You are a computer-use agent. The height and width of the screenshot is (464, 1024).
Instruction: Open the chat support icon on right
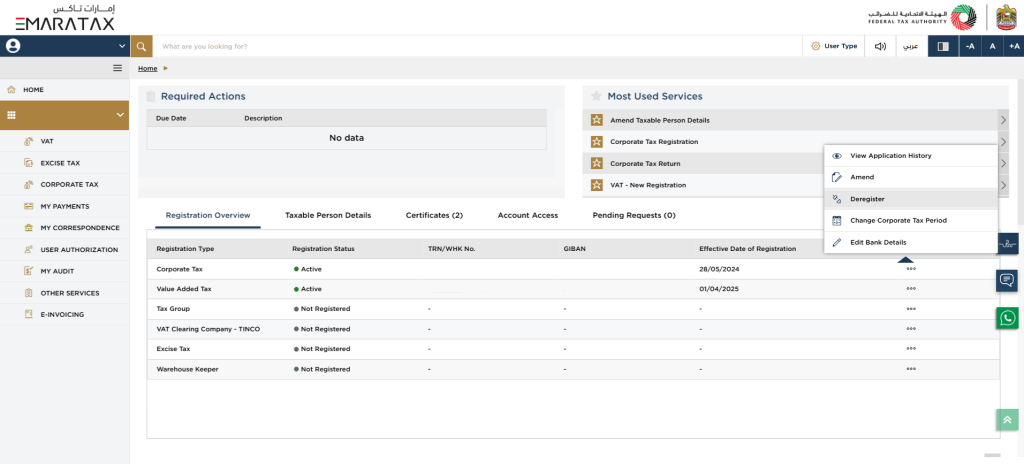pos(1007,280)
